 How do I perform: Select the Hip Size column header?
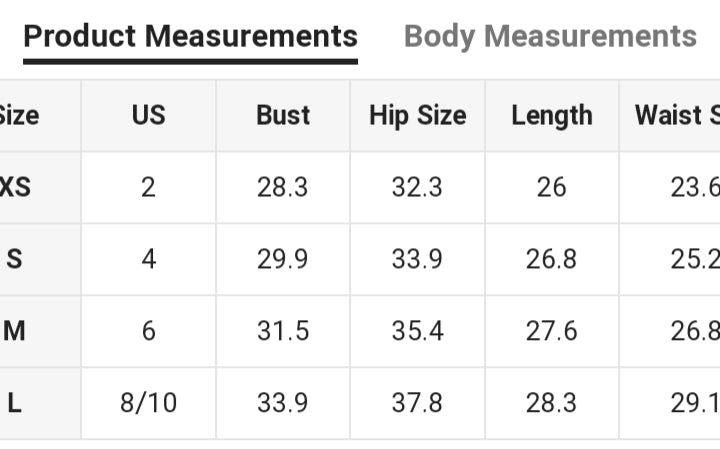[x=417, y=116]
